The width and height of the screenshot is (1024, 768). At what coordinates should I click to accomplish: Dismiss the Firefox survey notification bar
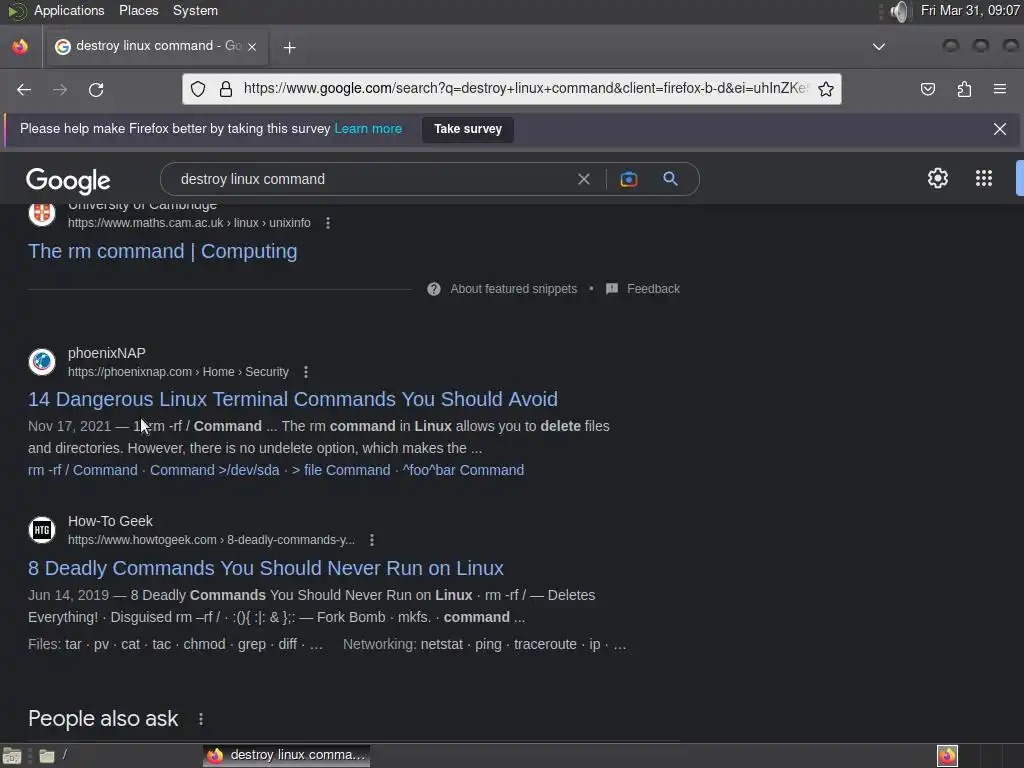coord(999,129)
